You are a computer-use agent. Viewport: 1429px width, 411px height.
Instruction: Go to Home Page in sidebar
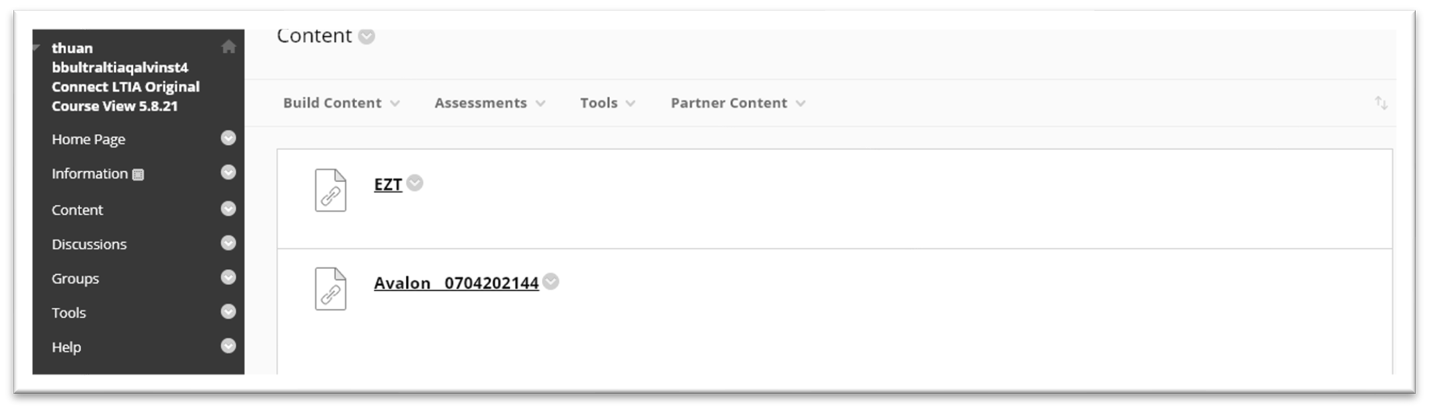coord(89,139)
